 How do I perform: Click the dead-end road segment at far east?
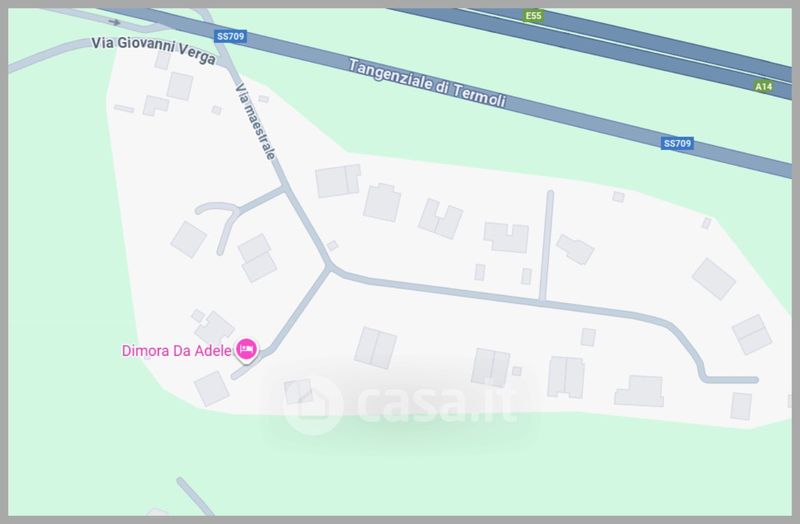click(730, 380)
